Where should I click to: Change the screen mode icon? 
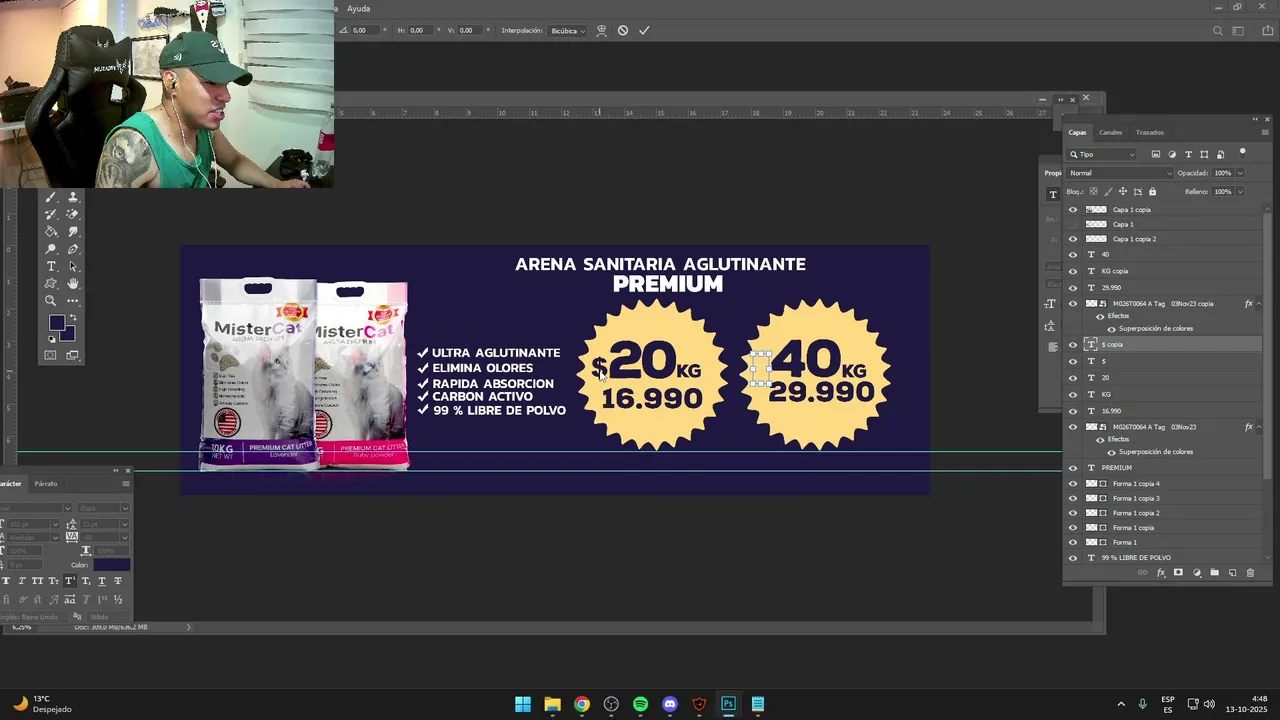pos(73,355)
